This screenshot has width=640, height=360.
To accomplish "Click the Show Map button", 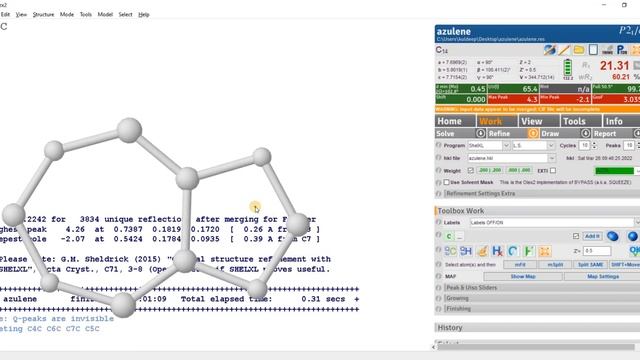I will point(523,276).
